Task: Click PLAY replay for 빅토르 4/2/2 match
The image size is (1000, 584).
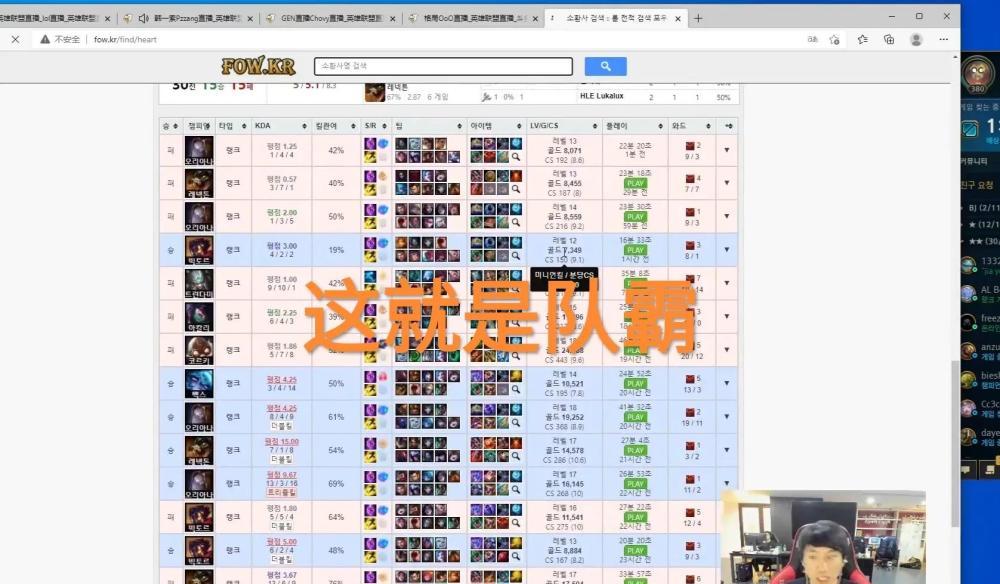Action: click(x=635, y=250)
